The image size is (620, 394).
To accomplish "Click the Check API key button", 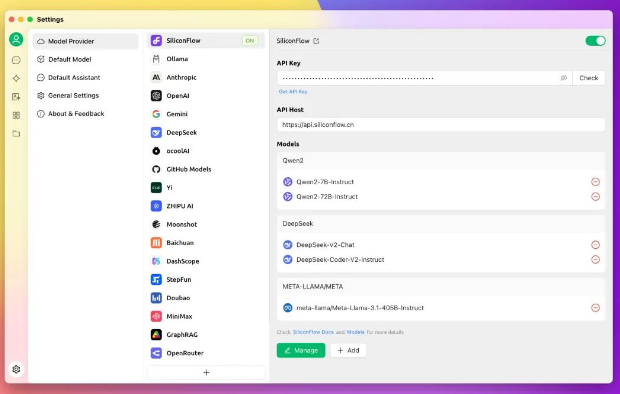I will (x=589, y=78).
